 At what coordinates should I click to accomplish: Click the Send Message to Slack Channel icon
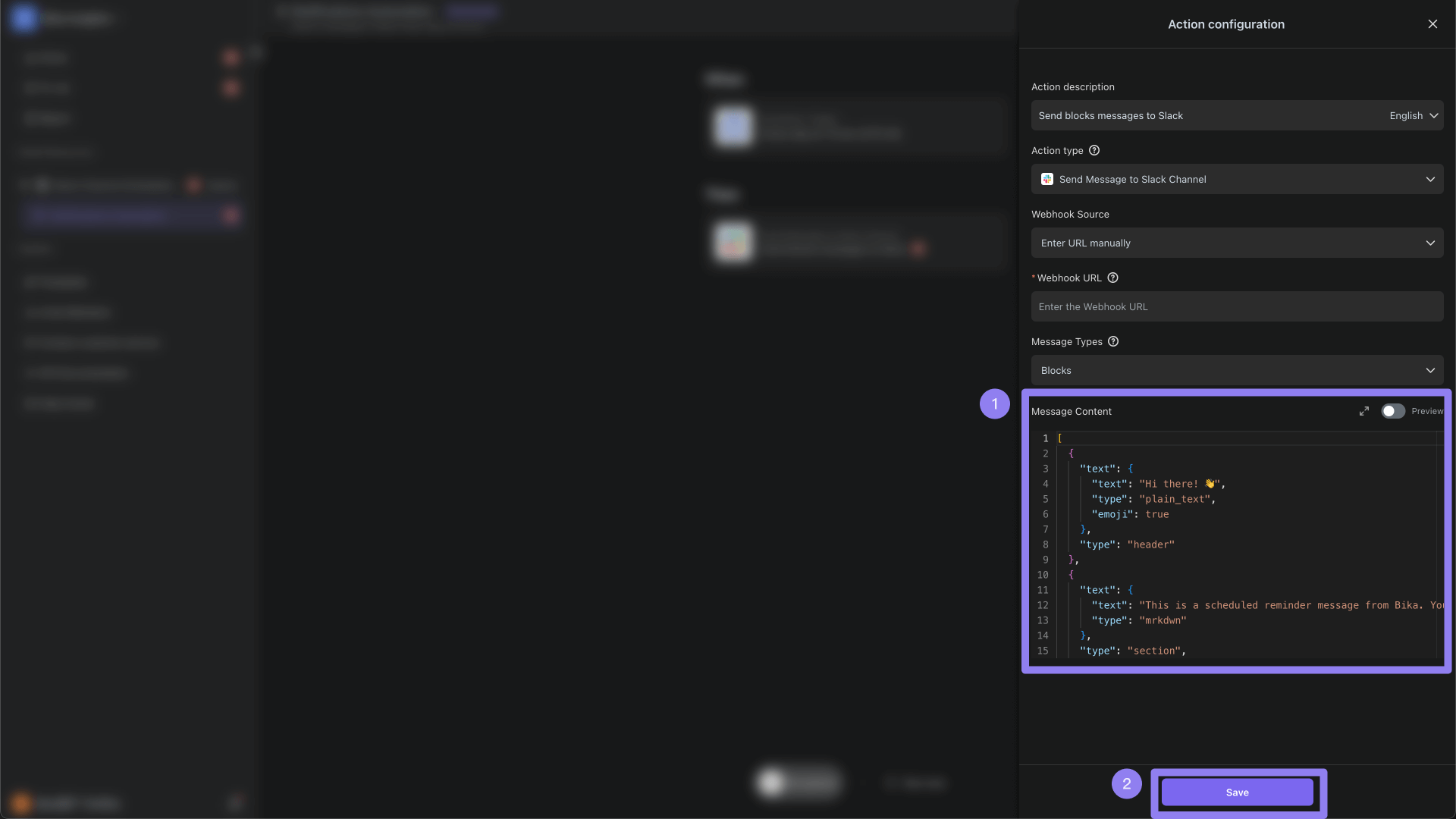pyautogui.click(x=1046, y=178)
